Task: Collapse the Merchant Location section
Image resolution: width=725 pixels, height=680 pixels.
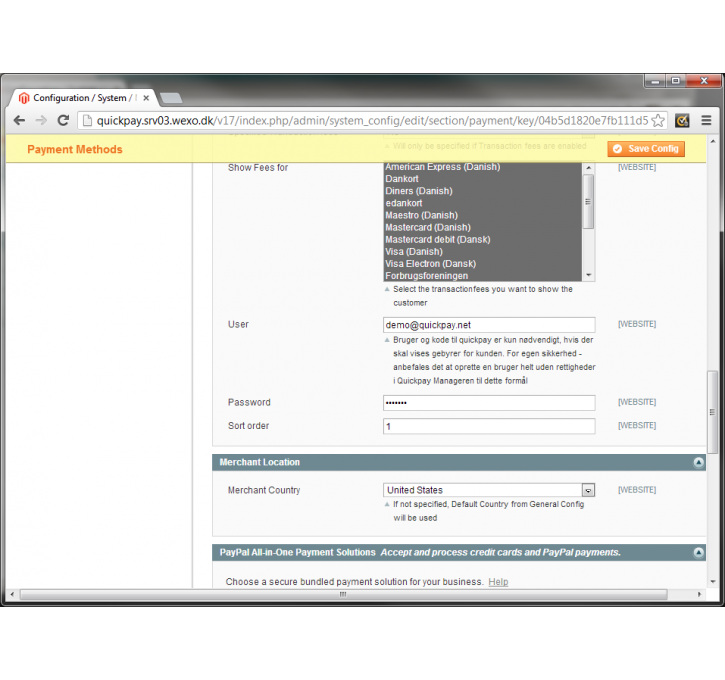Action: tap(698, 462)
